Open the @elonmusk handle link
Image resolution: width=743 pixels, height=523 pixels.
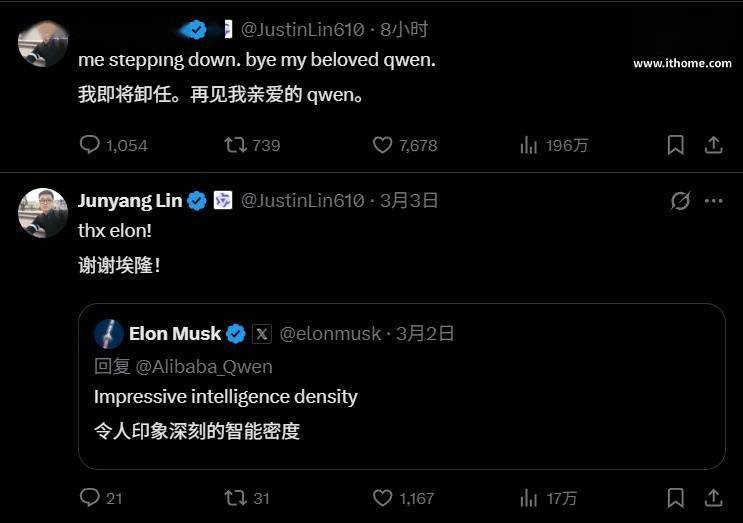329,334
